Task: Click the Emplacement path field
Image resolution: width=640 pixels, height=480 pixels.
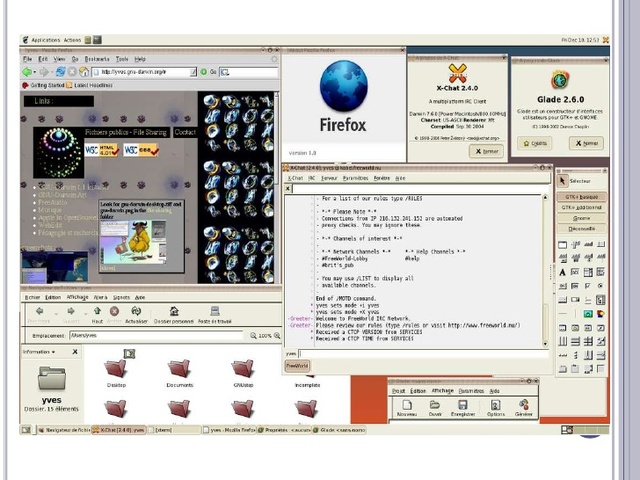Action: tap(156, 336)
